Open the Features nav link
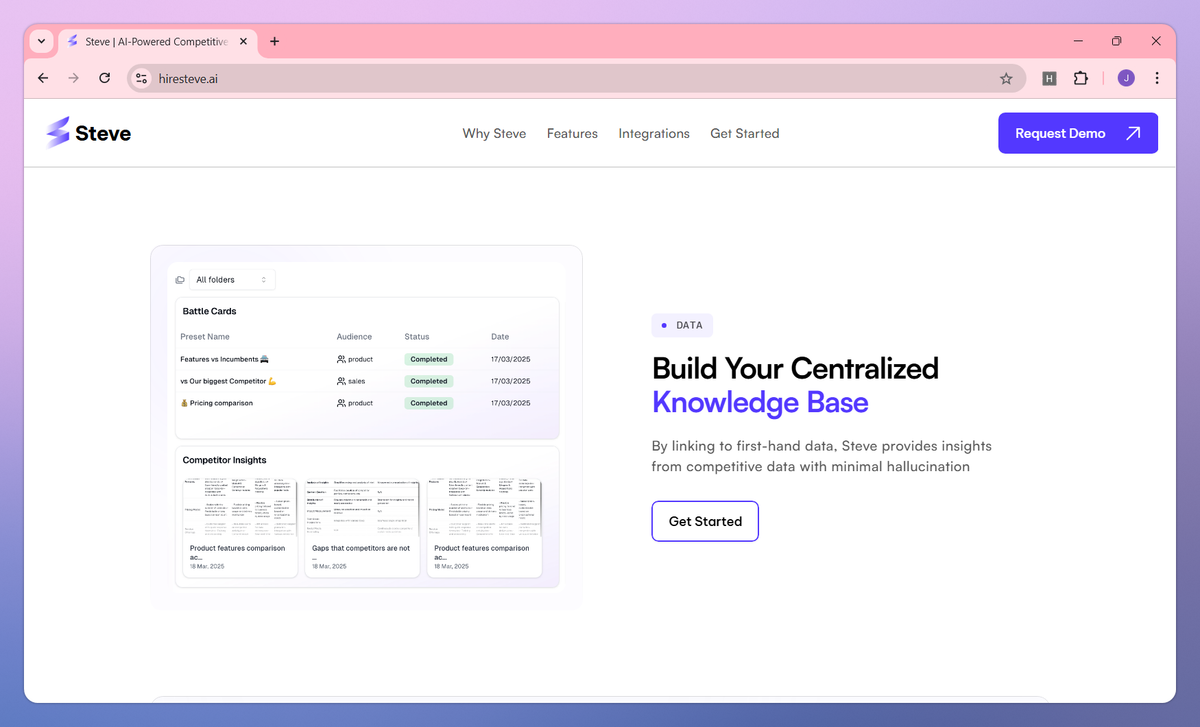 point(572,133)
